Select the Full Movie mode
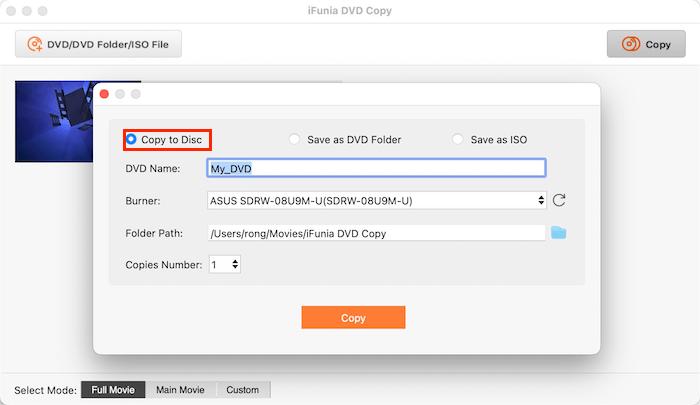This screenshot has width=700, height=405. pos(113,390)
